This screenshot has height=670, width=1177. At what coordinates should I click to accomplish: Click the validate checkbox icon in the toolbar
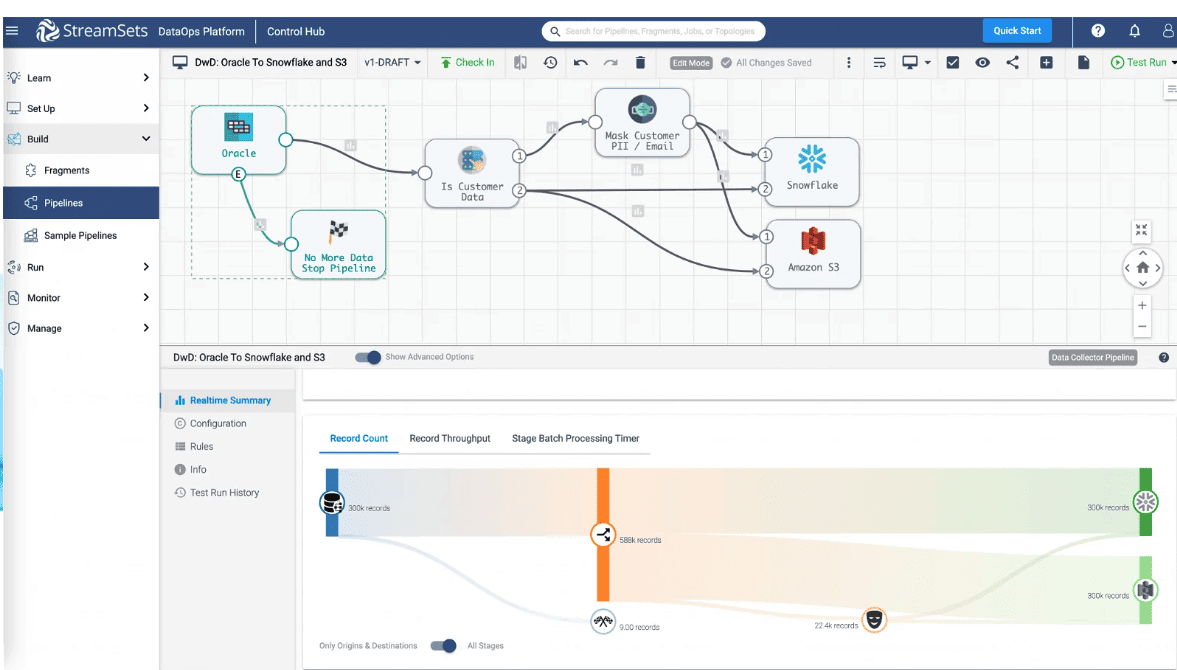(x=952, y=62)
